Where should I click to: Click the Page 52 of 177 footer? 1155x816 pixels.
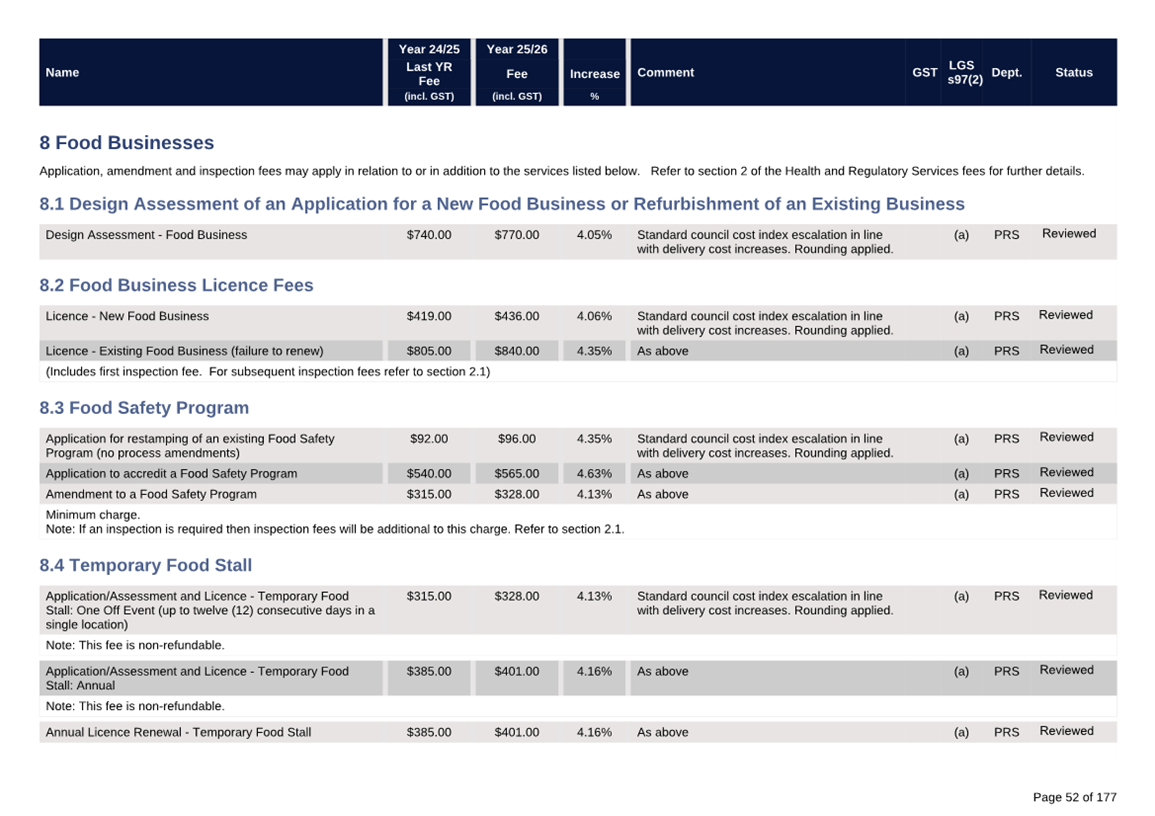[x=1073, y=797]
